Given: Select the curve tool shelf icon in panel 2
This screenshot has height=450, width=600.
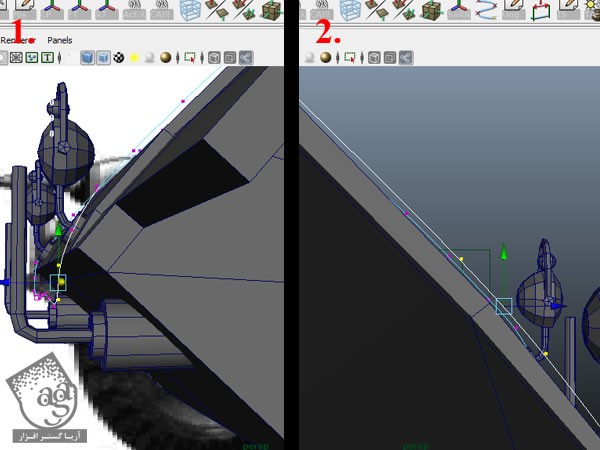Looking at the screenshot, I should click(486, 10).
